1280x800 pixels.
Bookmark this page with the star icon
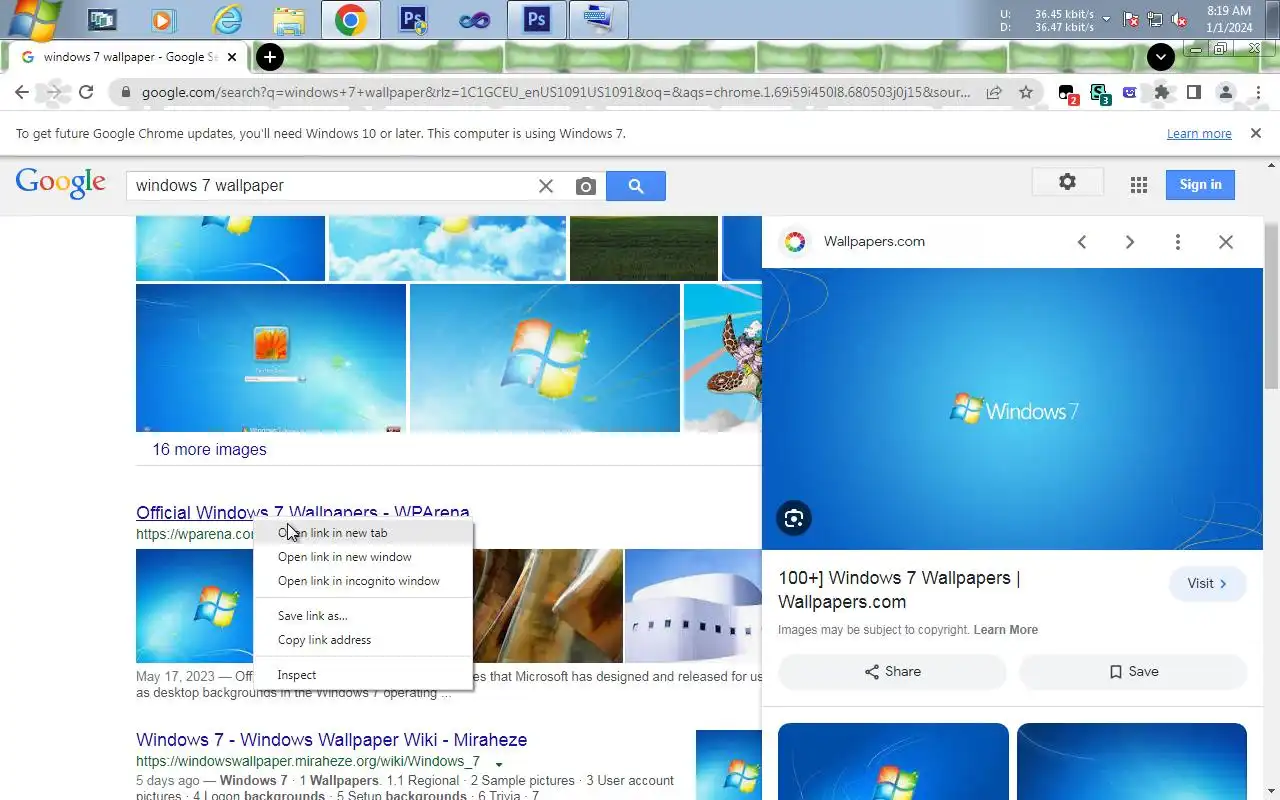pos(1026,92)
